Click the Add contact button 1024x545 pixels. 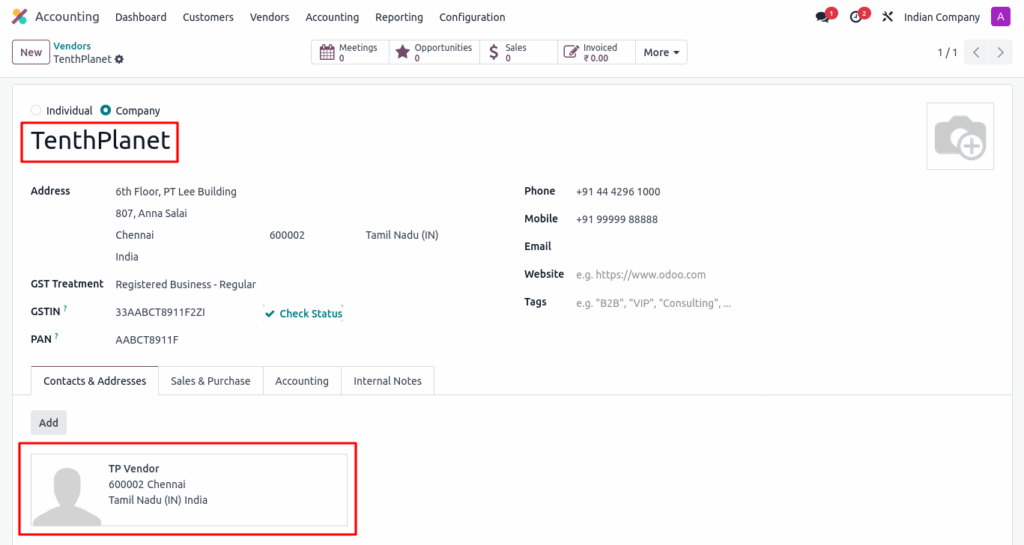tap(48, 423)
